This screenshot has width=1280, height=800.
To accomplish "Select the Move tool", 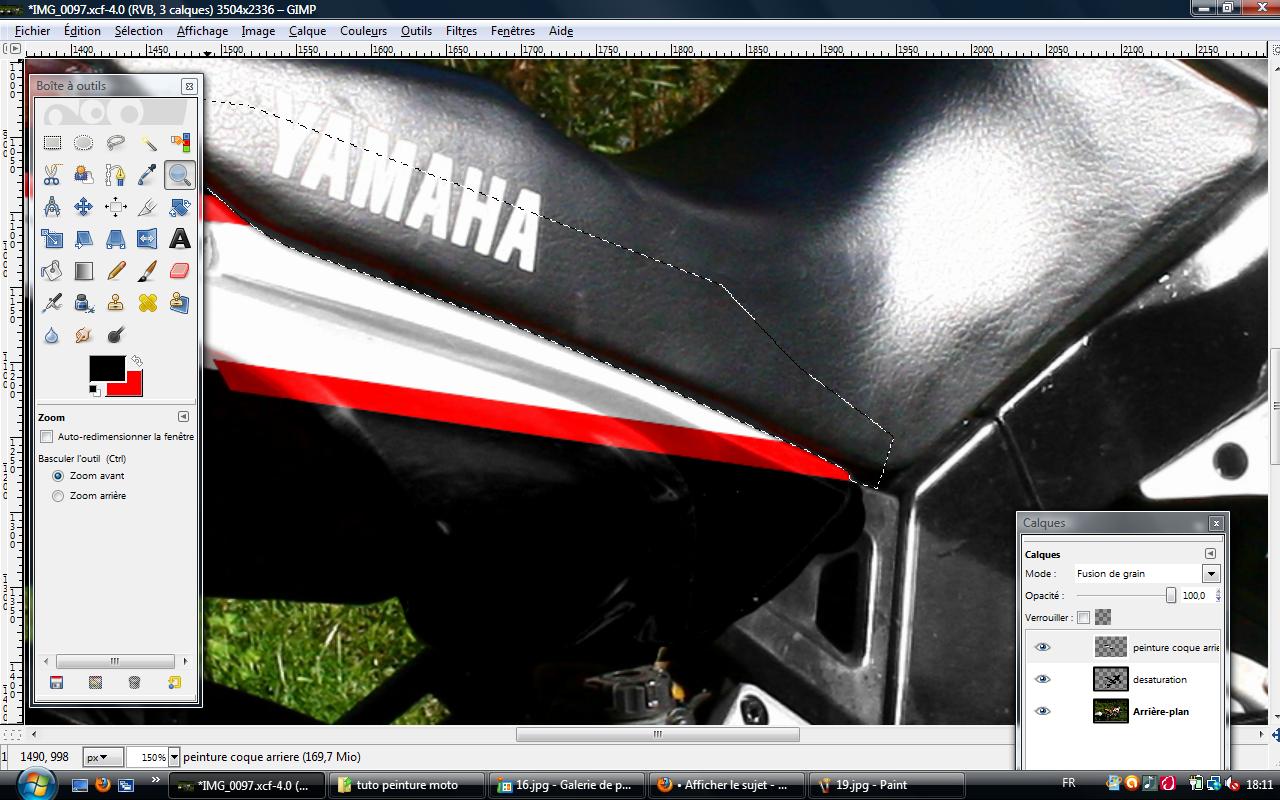I will 84,207.
